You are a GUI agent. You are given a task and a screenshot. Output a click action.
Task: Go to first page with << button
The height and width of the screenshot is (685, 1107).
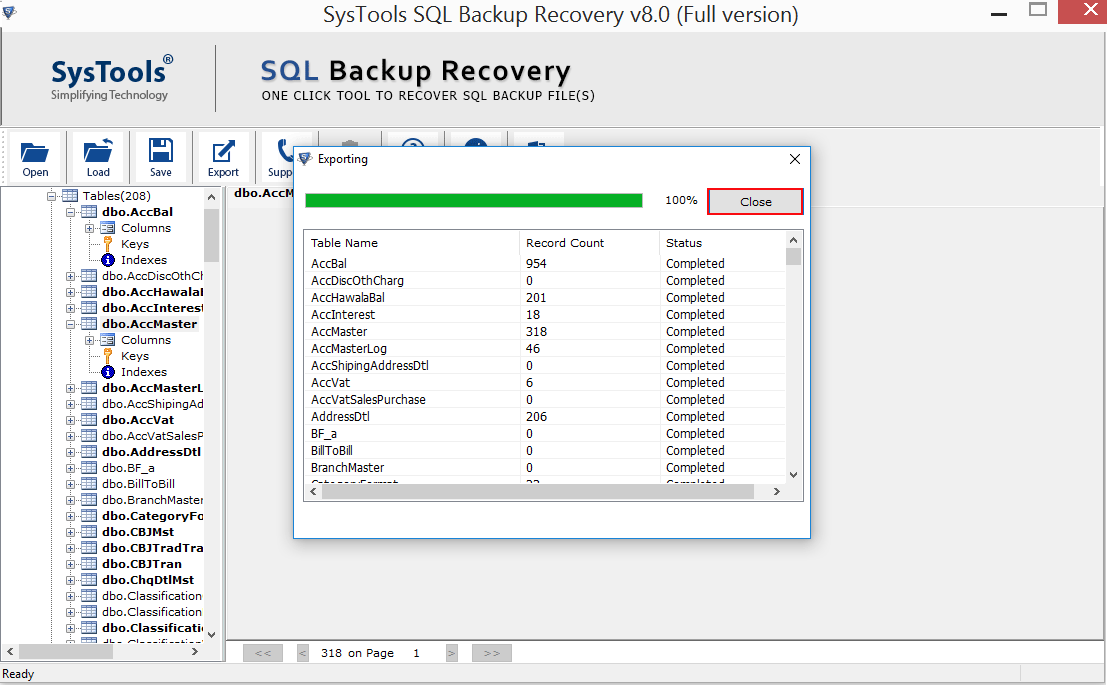(x=263, y=653)
